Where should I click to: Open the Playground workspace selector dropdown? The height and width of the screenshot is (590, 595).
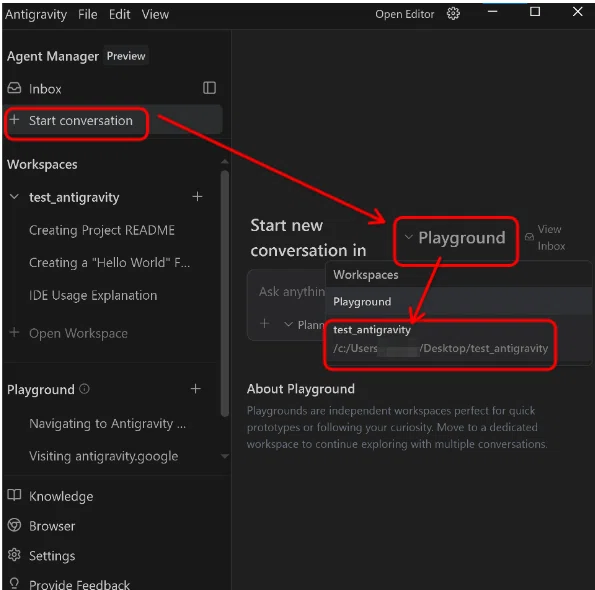pos(456,238)
